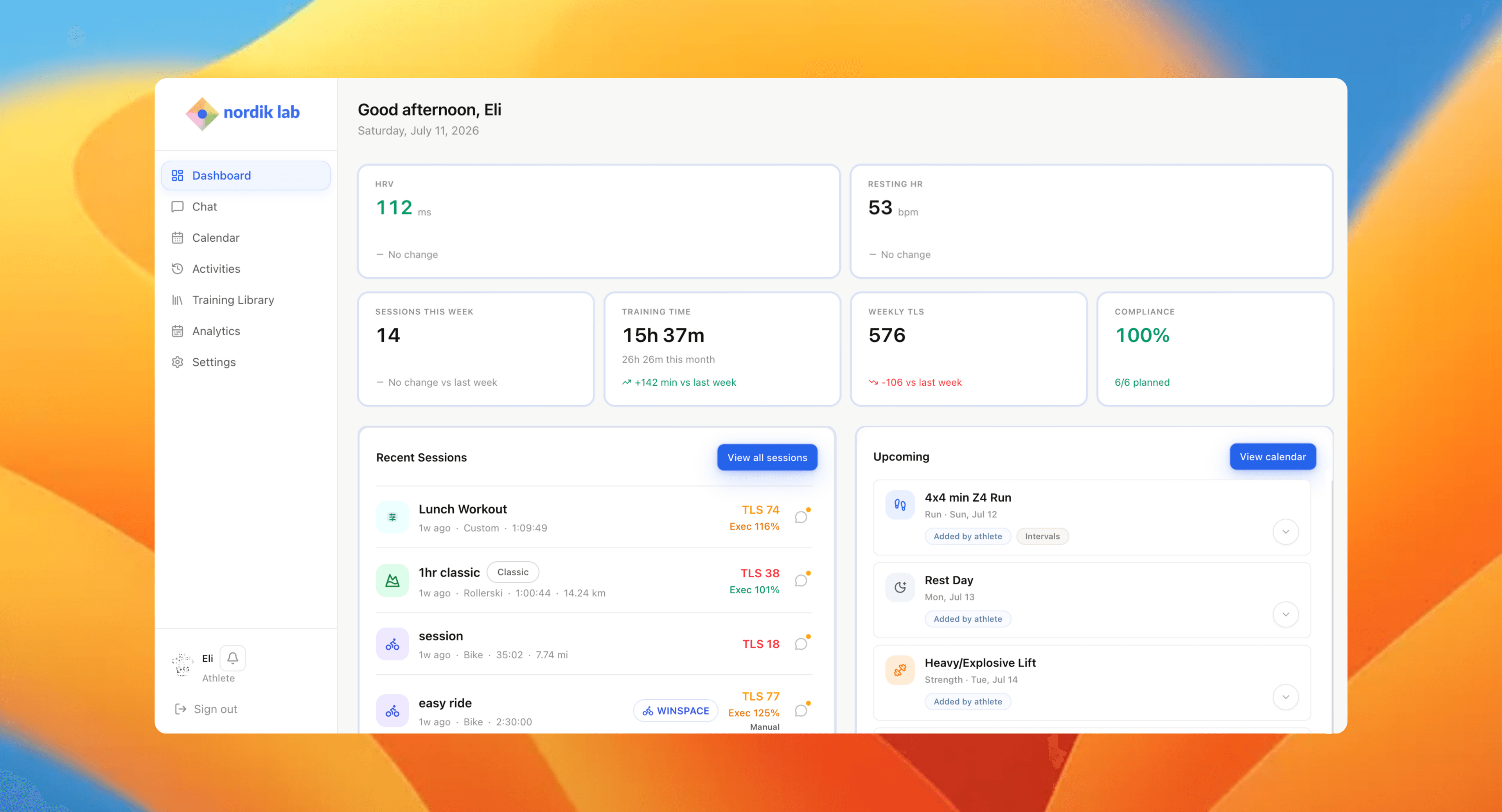Click the Training Library books icon
The image size is (1502, 812).
[177, 300]
